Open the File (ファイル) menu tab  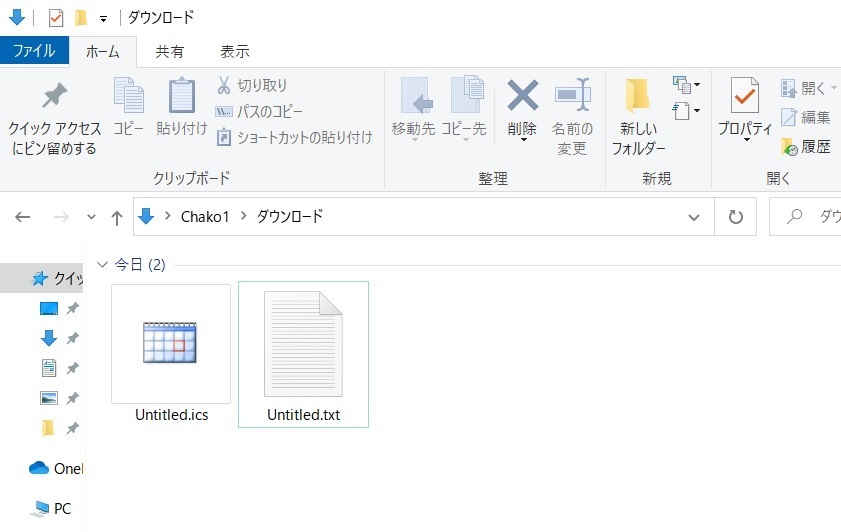[34, 51]
